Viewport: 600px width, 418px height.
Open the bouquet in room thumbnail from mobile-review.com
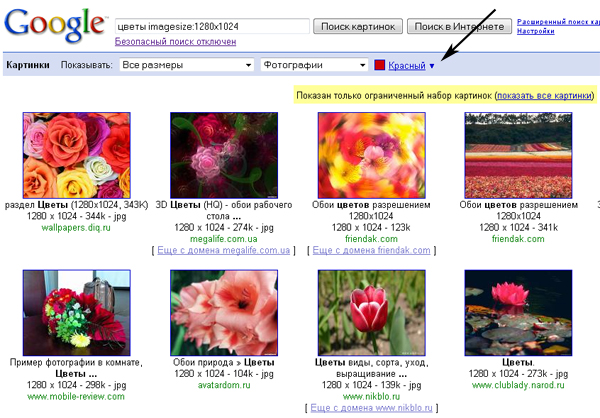[x=77, y=313]
